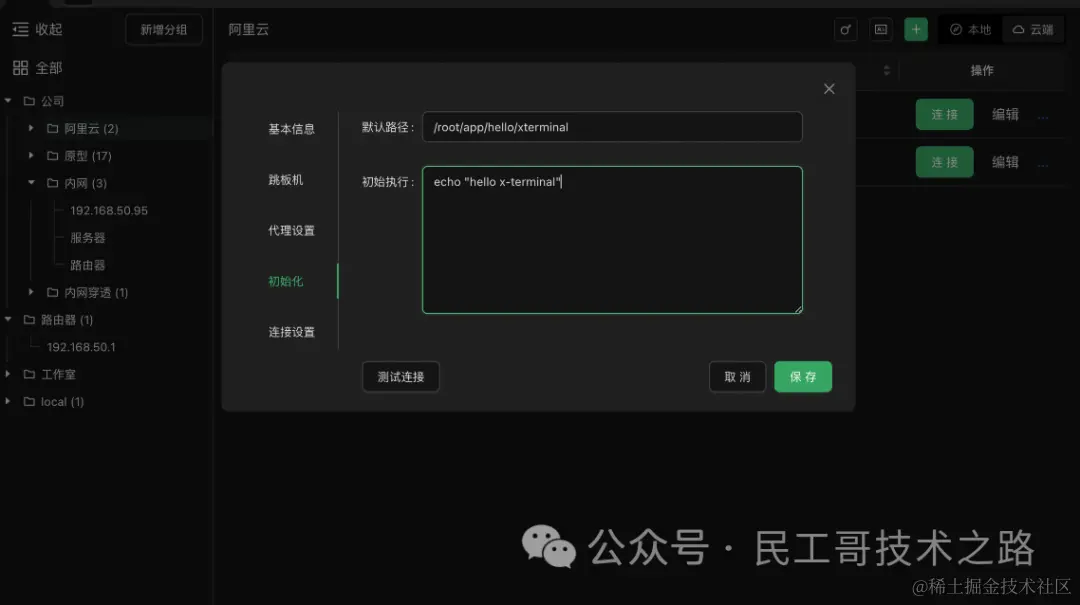Switch to the 跳板机 settings tab

285,179
